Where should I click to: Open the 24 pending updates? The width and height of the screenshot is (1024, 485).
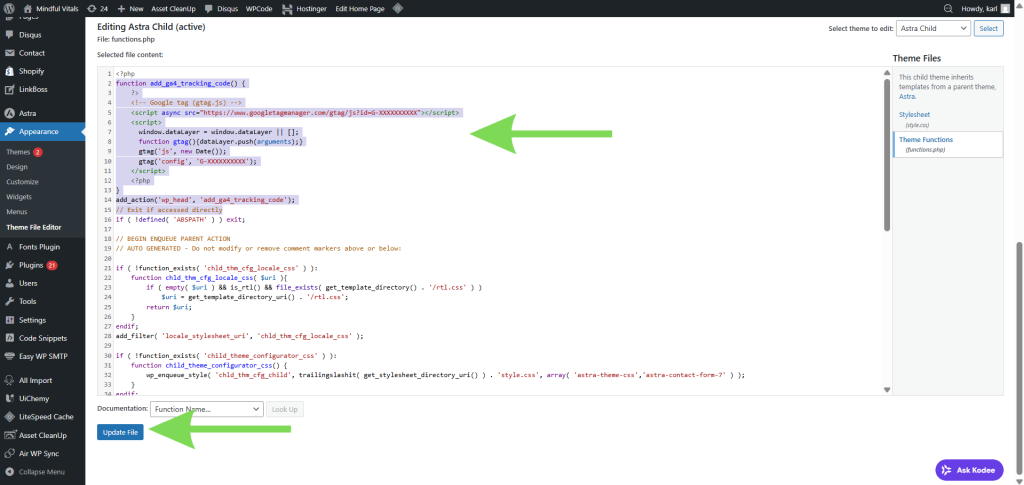97,8
